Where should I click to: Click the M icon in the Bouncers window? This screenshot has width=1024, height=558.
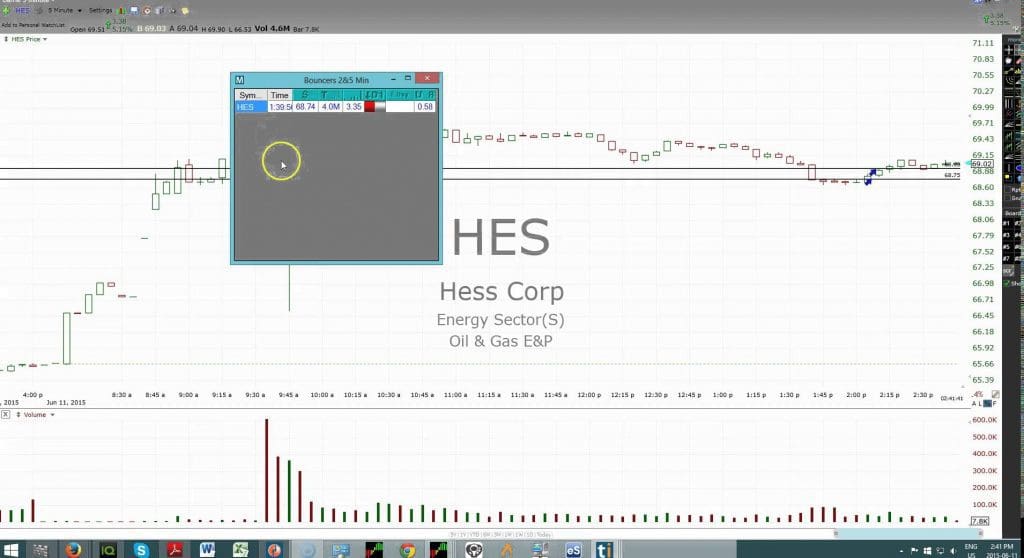tap(240, 80)
